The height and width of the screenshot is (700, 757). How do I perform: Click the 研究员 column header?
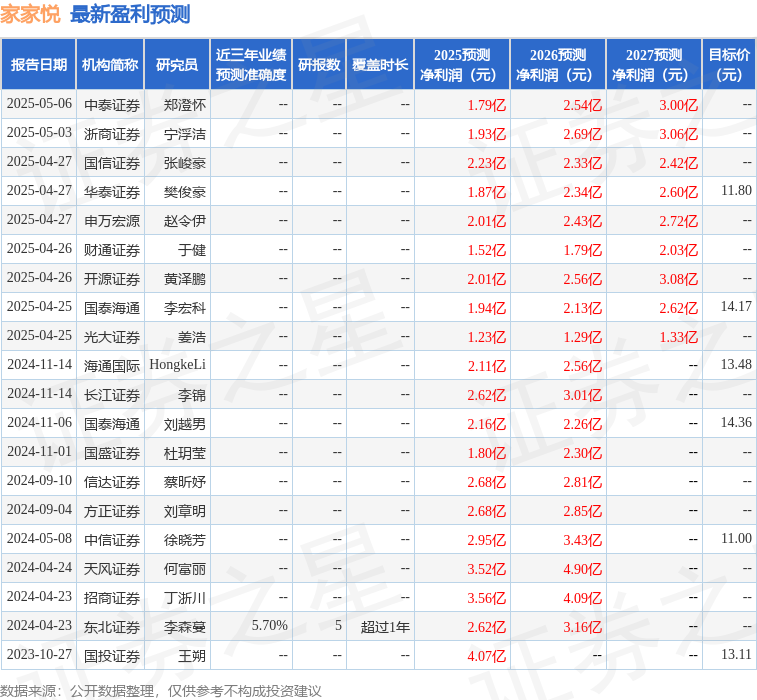pos(177,65)
